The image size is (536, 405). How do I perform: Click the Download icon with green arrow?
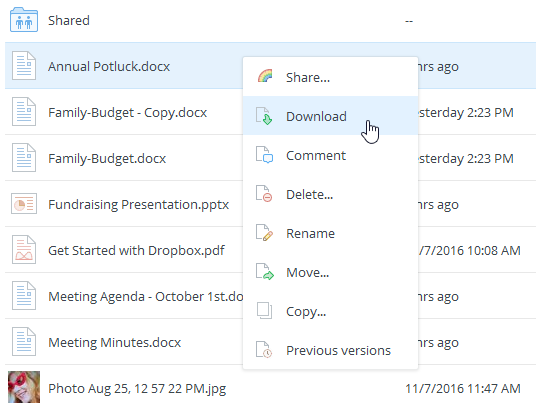264,116
